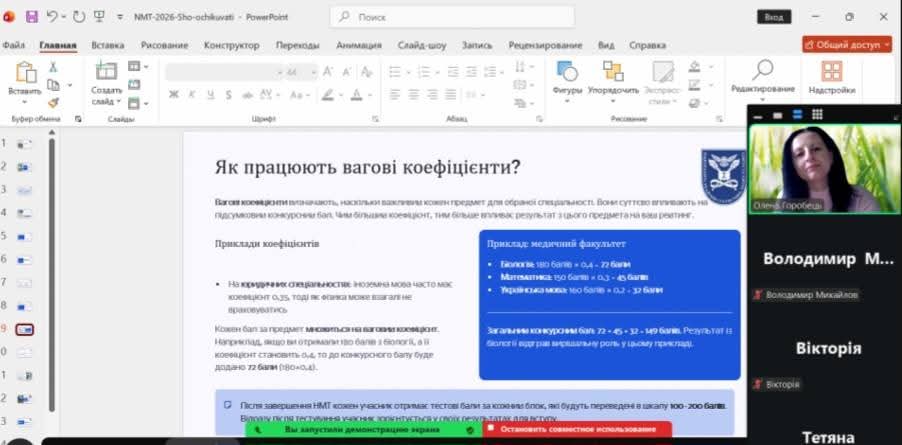Click the Undo arrow icon
The image size is (902, 445).
point(52,17)
